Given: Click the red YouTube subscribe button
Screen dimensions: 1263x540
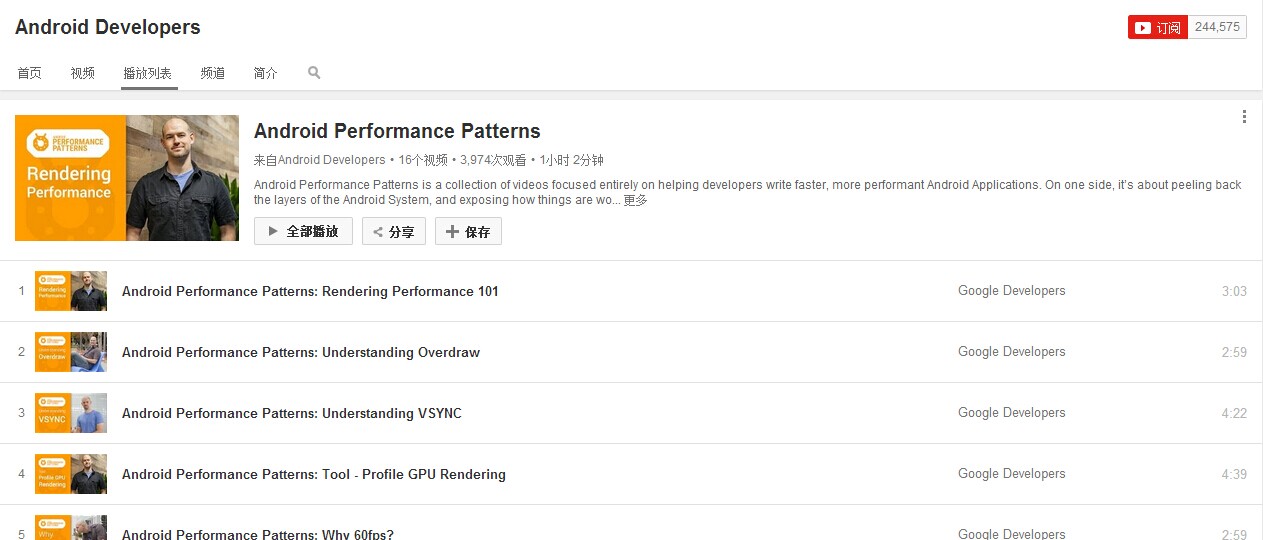Looking at the screenshot, I should coord(1157,28).
